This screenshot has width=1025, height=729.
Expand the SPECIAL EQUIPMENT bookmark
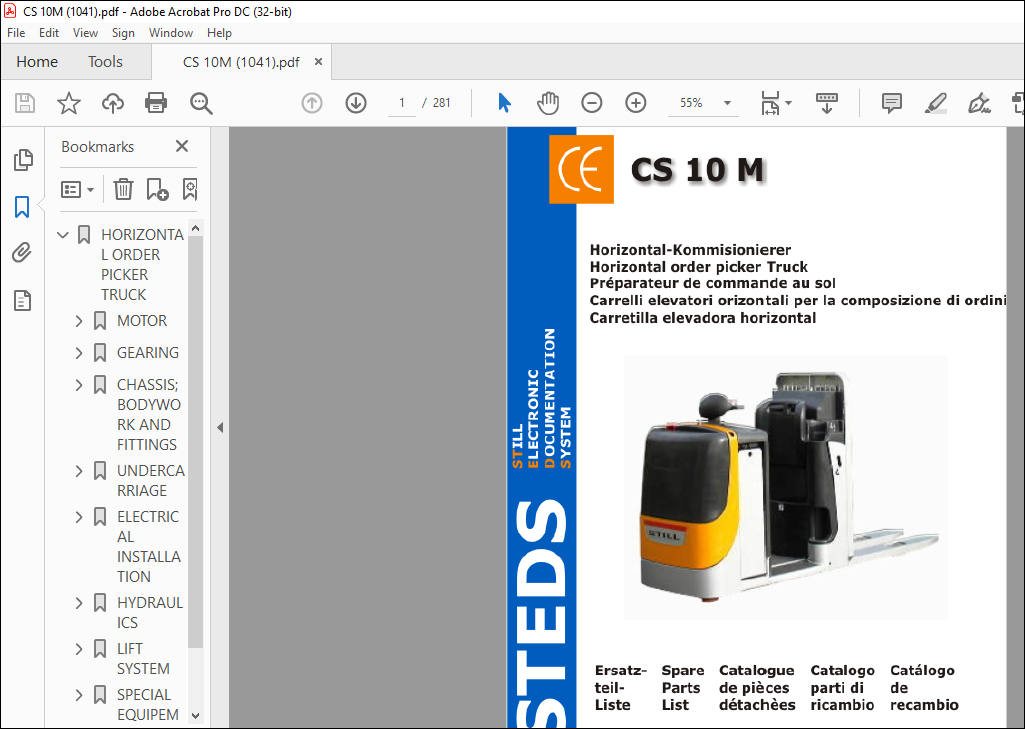(x=79, y=695)
